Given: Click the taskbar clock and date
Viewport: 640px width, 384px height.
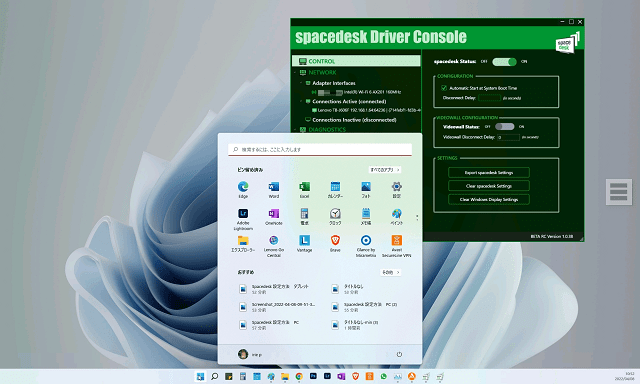Looking at the screenshot, I should [x=624, y=376].
